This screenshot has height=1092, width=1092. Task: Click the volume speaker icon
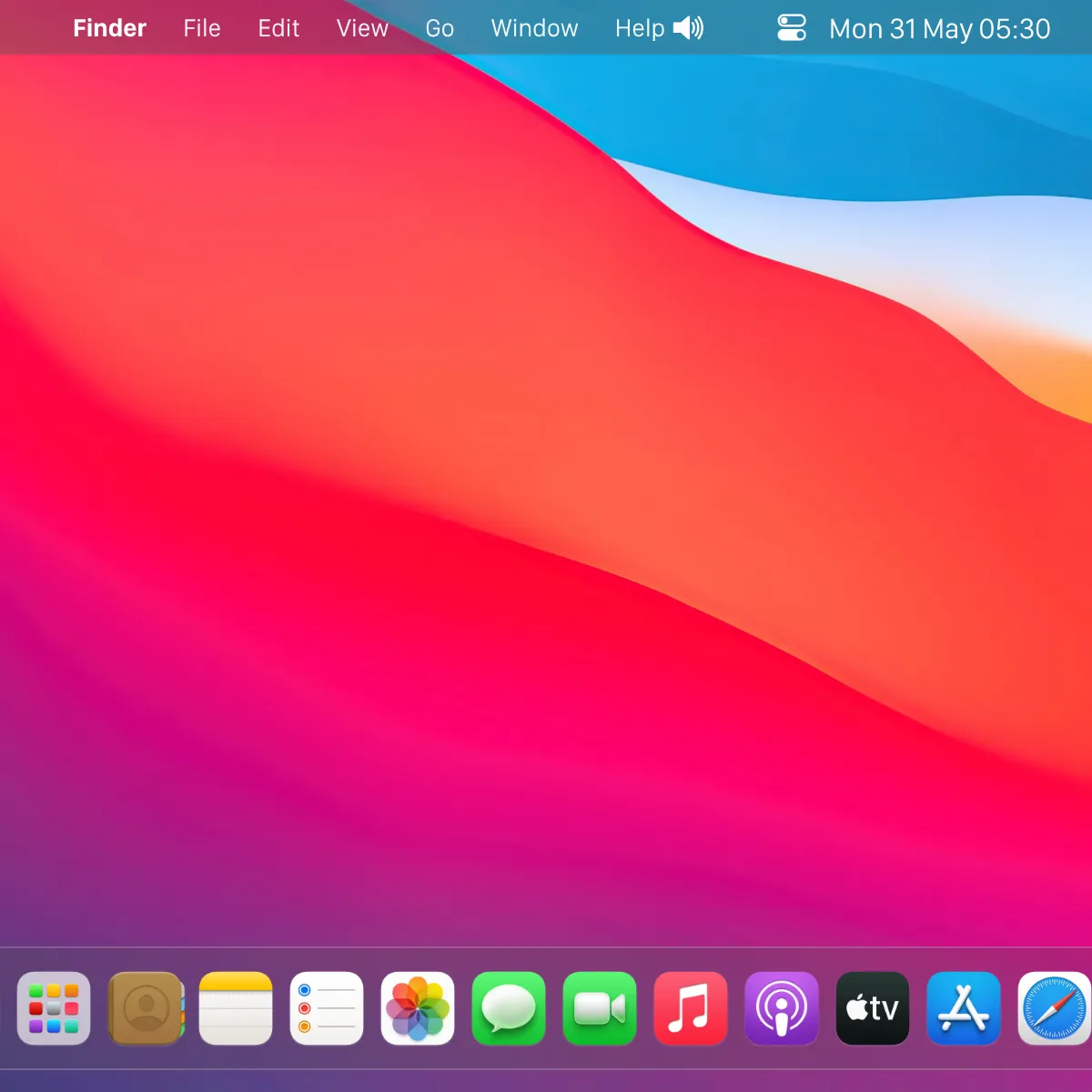click(x=689, y=28)
